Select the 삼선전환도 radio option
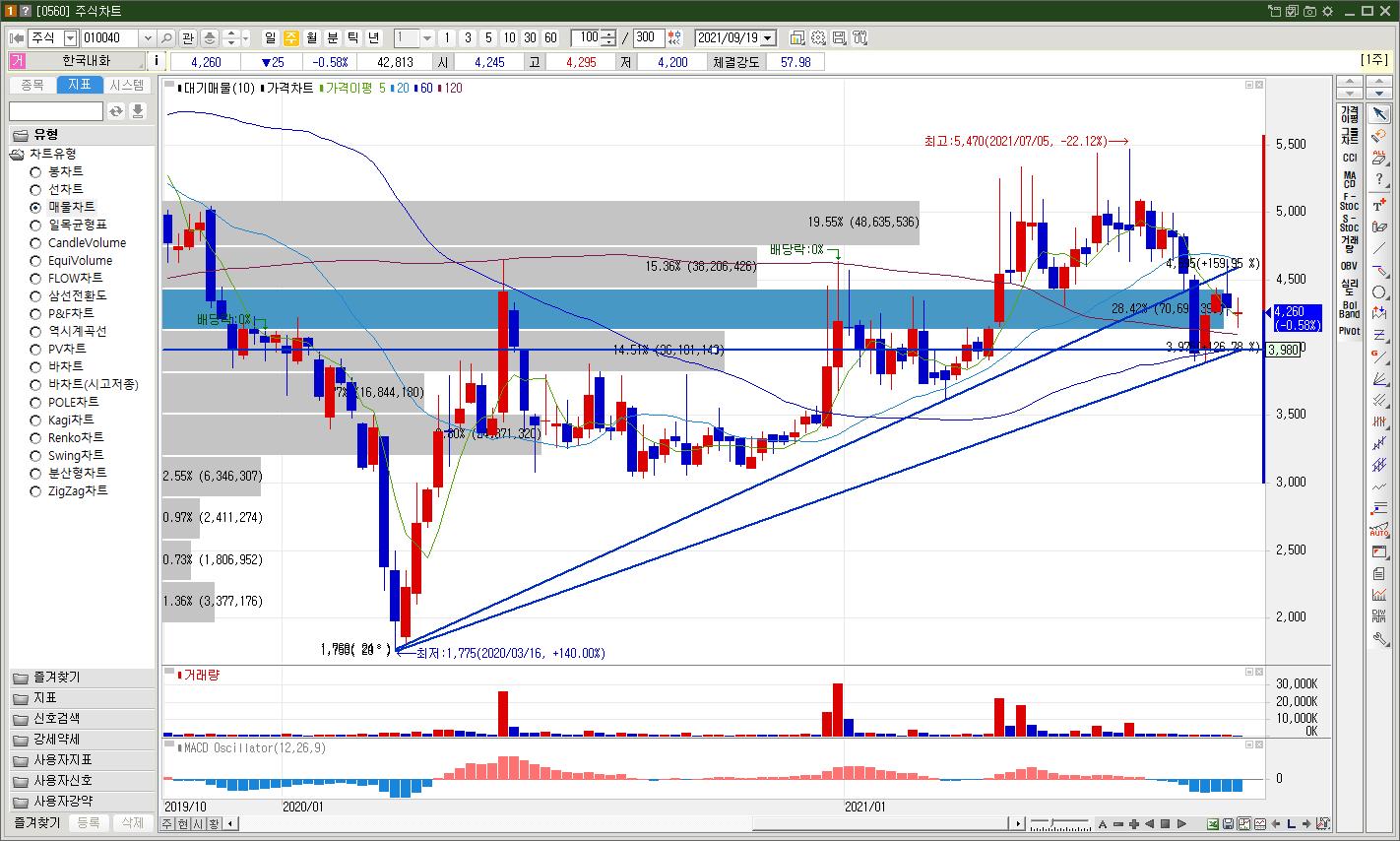 tap(35, 295)
